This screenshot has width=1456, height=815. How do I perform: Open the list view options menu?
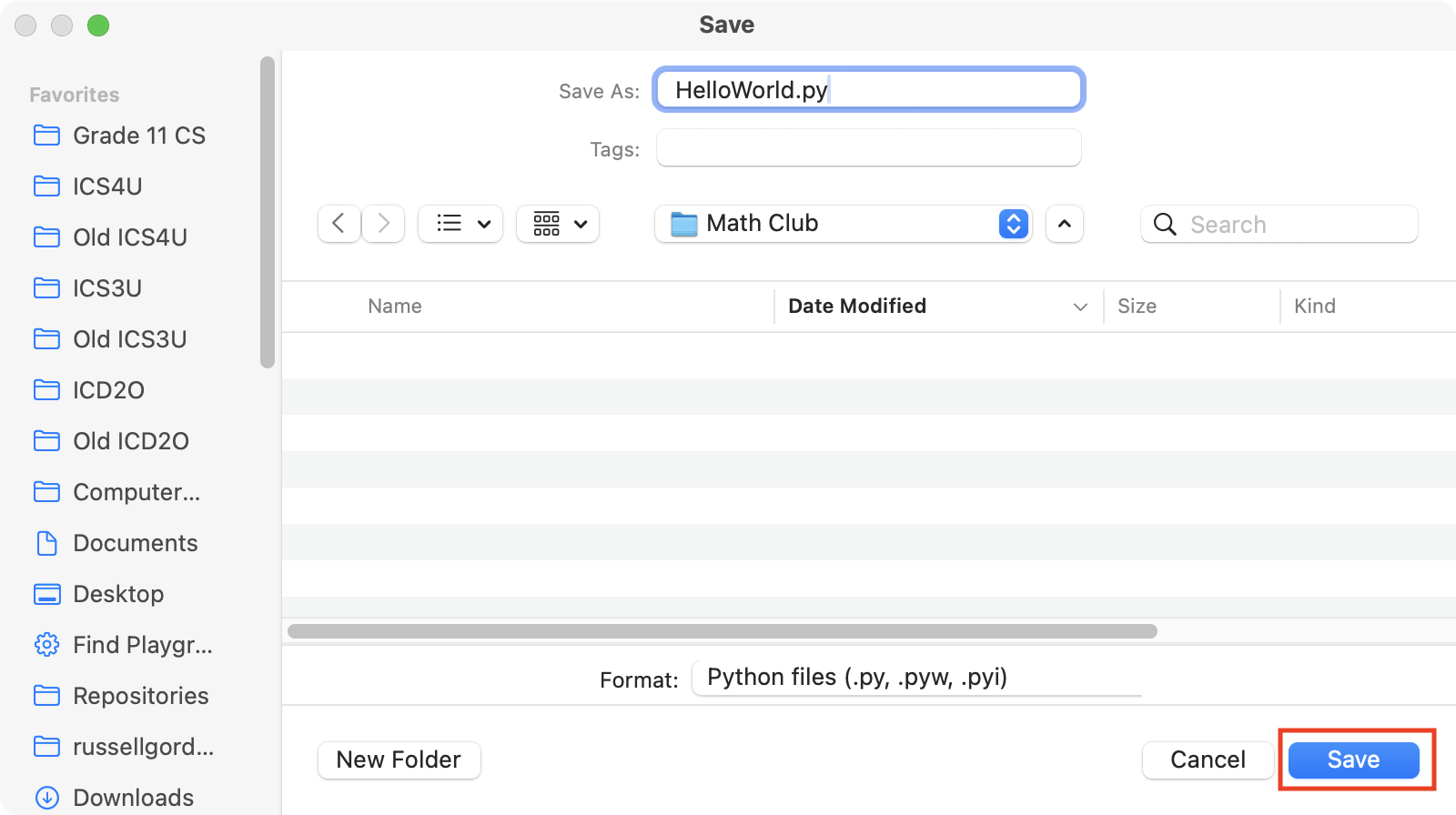[x=460, y=224]
